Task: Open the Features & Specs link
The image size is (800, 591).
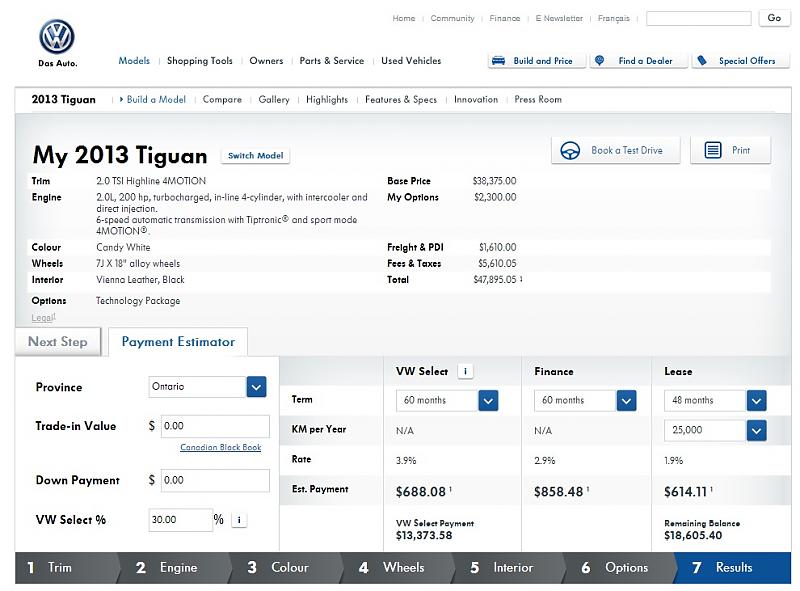Action: click(x=401, y=100)
